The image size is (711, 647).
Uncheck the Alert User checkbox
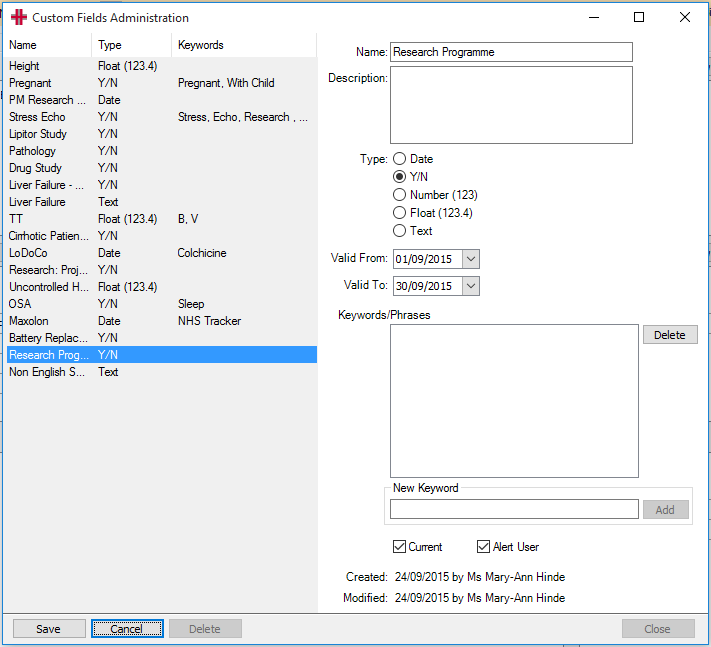[x=483, y=546]
